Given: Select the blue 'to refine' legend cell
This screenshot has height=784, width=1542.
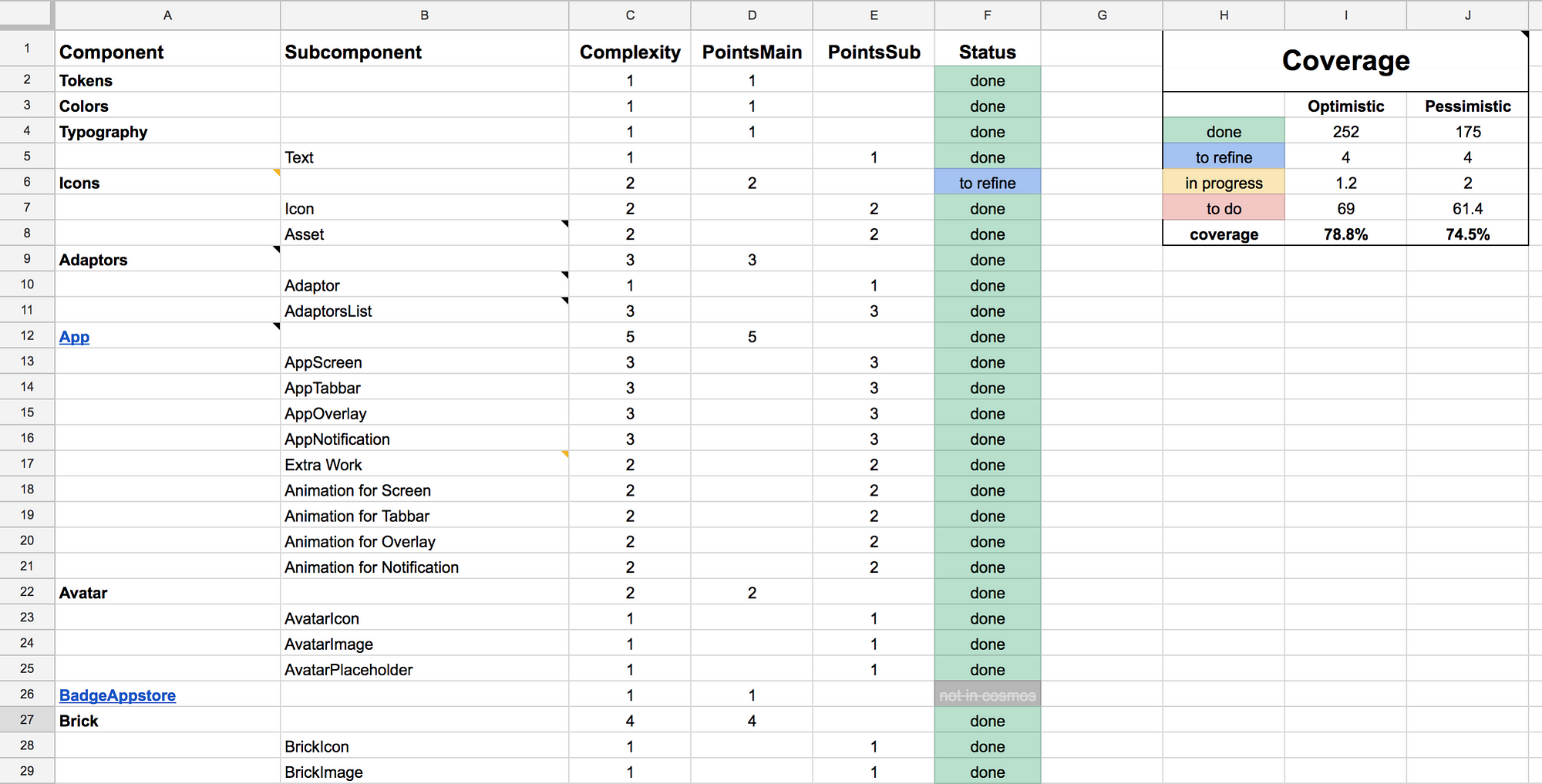Looking at the screenshot, I should tap(1224, 156).
